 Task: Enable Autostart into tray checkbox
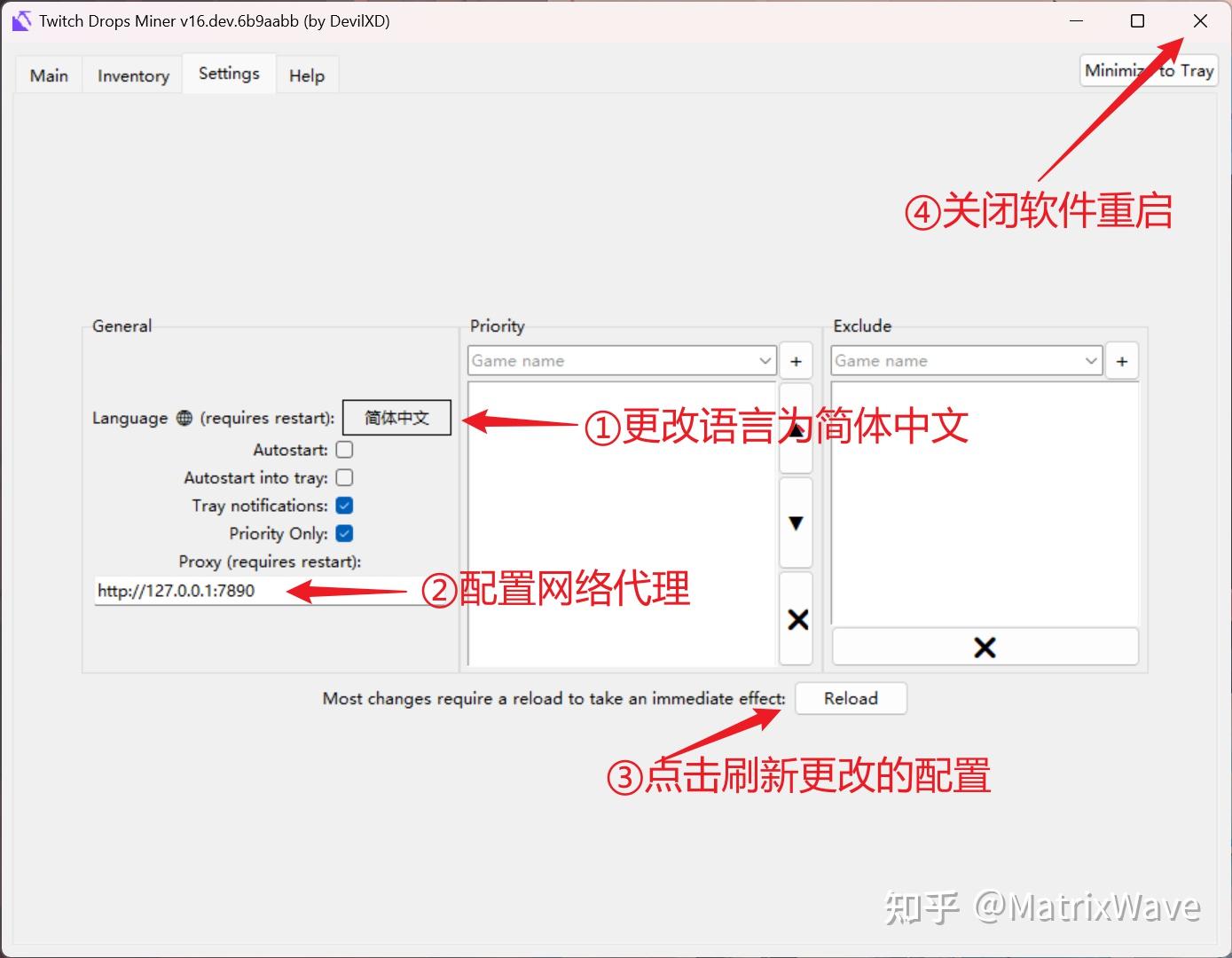pos(345,478)
